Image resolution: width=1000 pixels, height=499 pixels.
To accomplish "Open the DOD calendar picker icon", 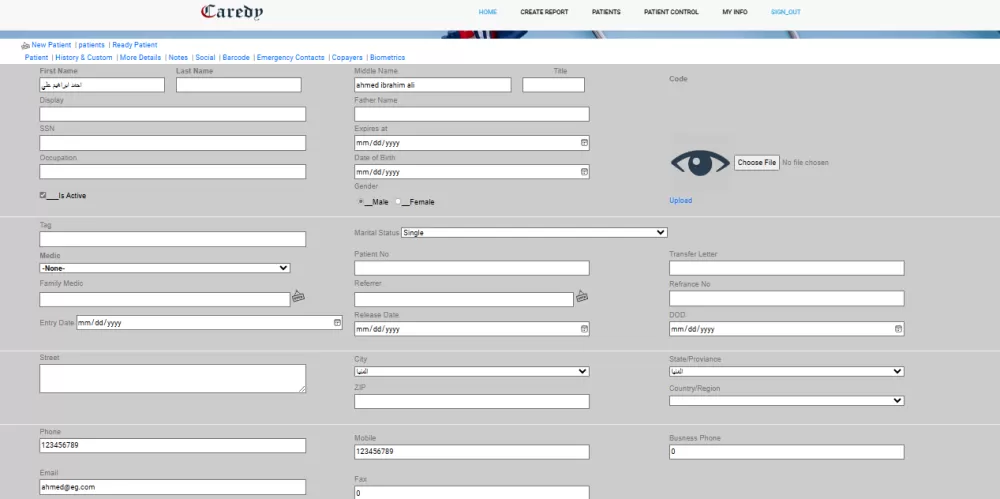I will click(898, 329).
